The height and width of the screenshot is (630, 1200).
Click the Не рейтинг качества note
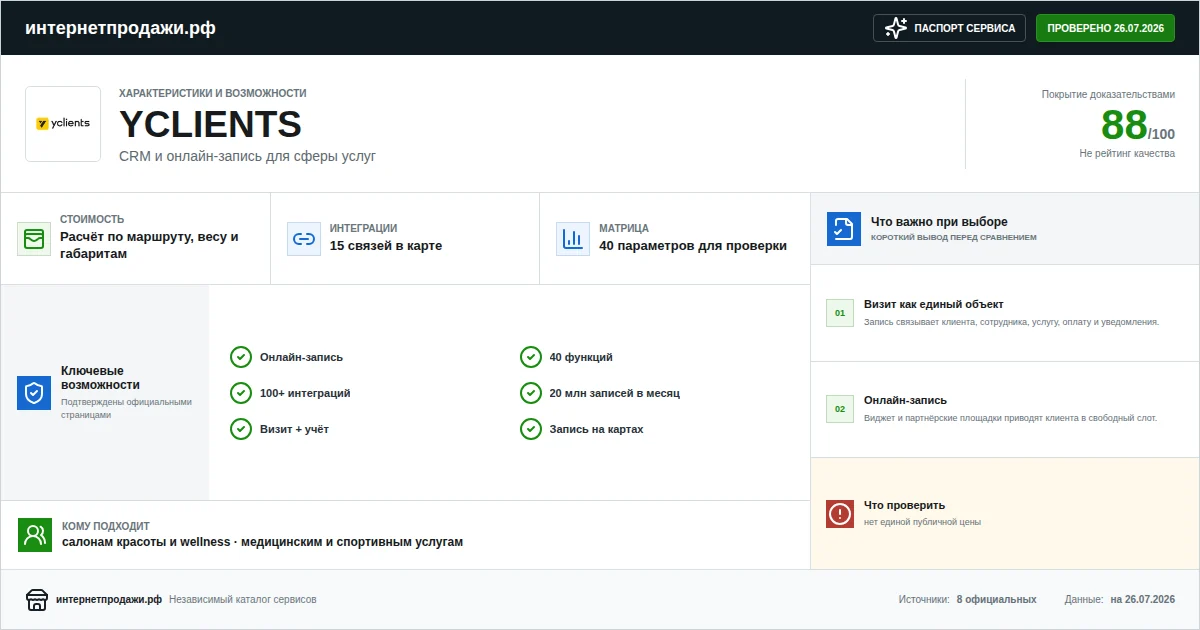[x=1127, y=154]
